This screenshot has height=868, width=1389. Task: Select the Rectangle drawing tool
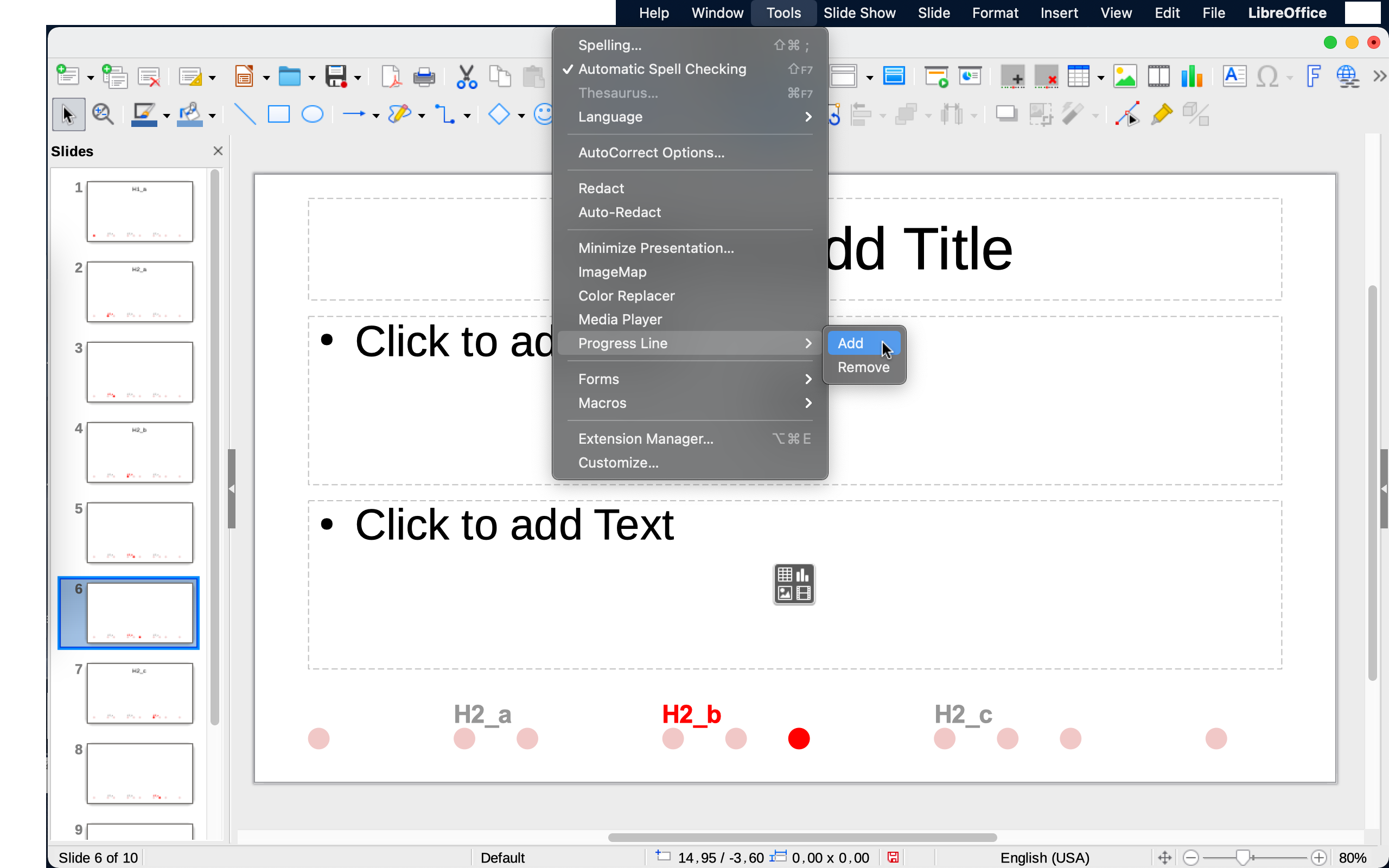pos(278,114)
